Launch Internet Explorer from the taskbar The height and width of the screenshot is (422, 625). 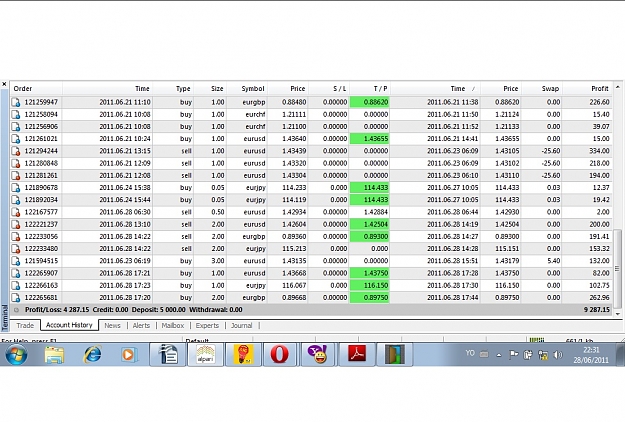(x=92, y=354)
